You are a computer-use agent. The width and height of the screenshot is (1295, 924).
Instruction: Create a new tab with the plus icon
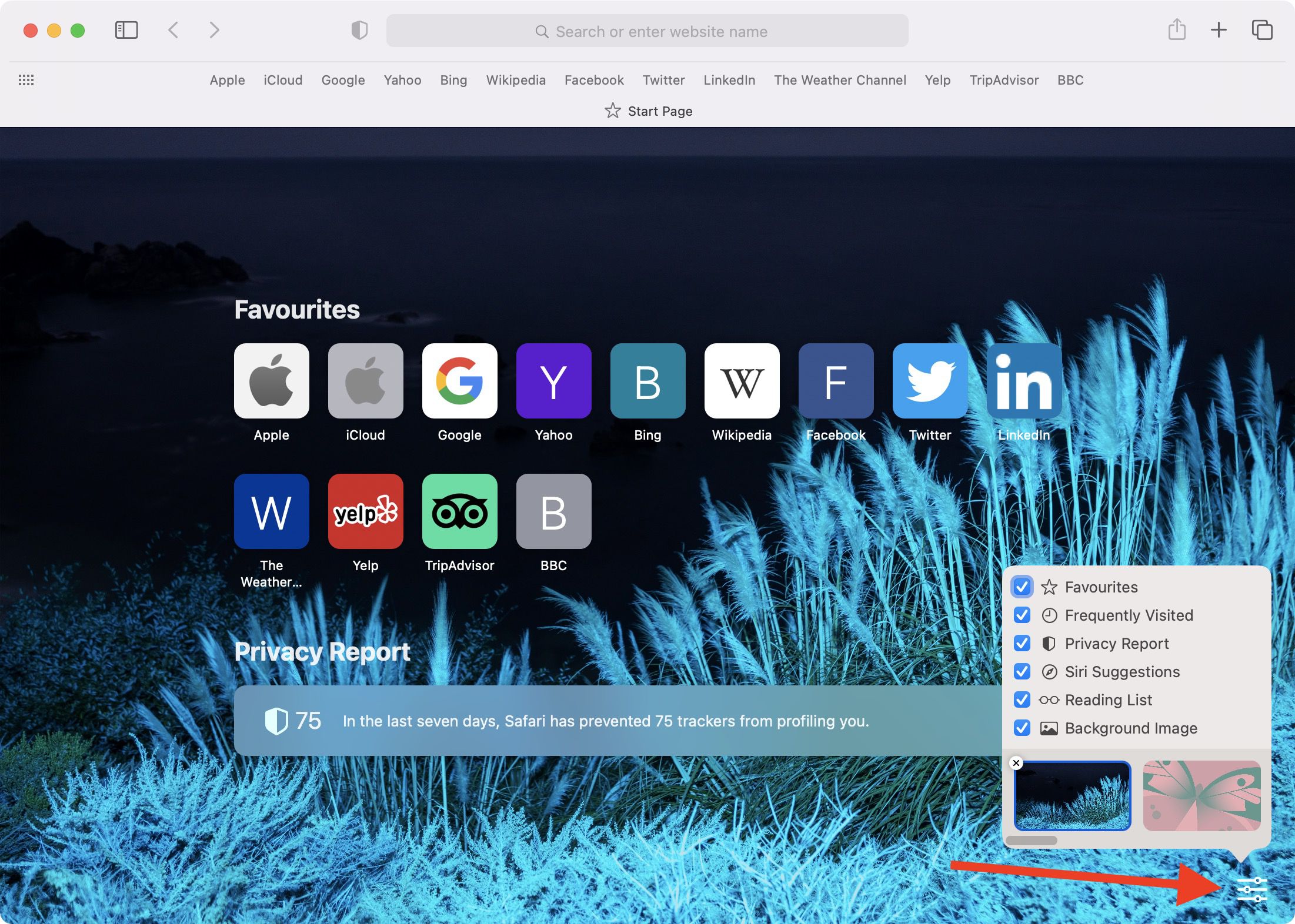click(1219, 30)
